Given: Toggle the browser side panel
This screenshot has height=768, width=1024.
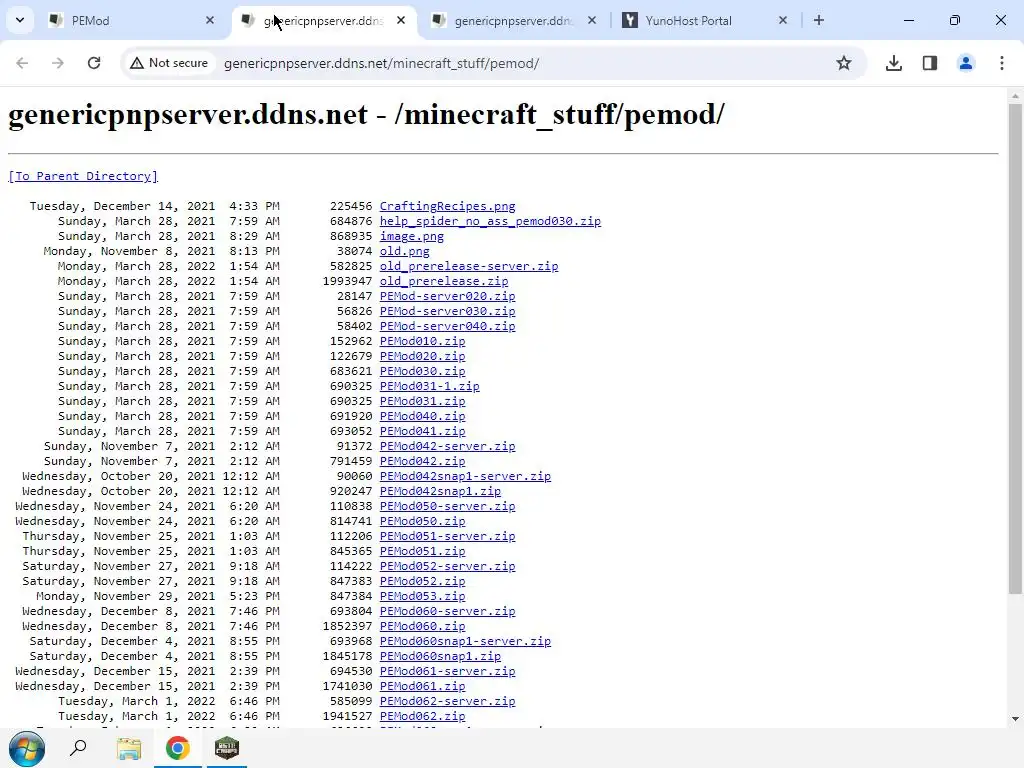Looking at the screenshot, I should [930, 63].
